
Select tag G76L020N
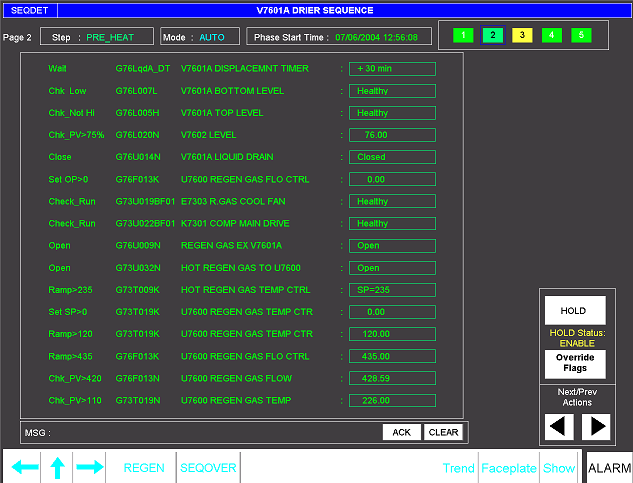coord(137,135)
